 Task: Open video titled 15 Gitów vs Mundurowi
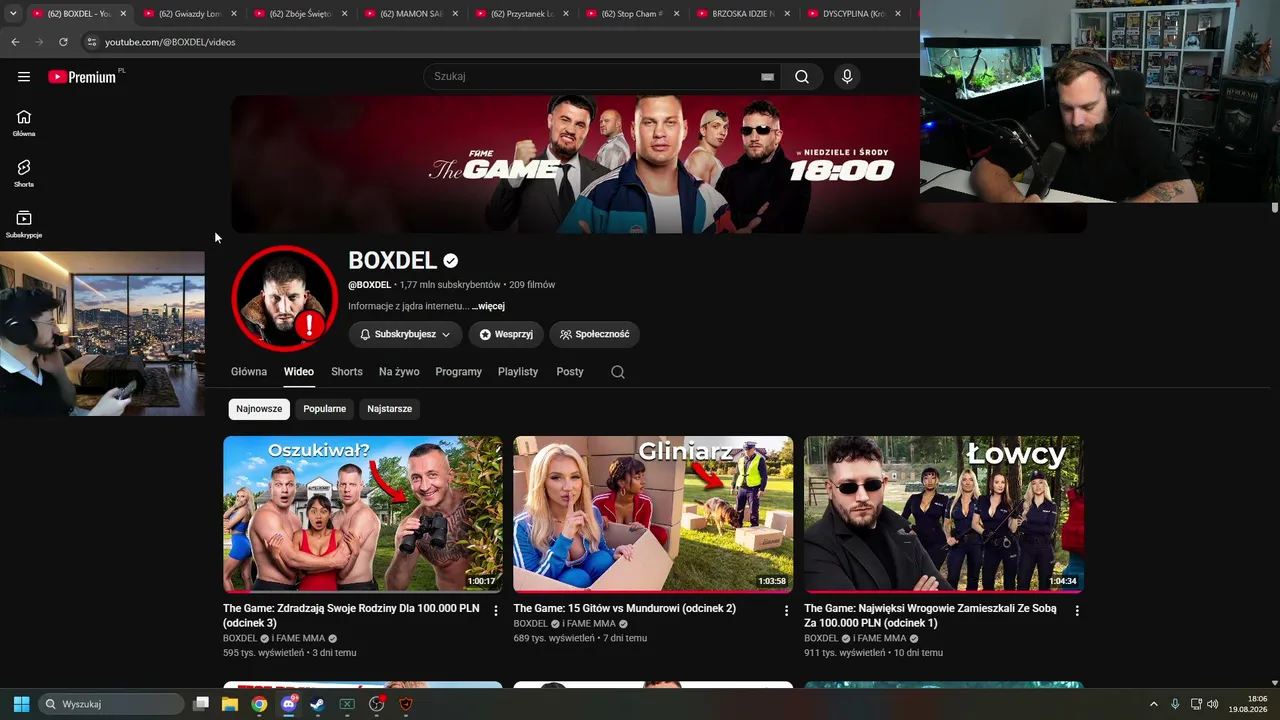pos(625,608)
